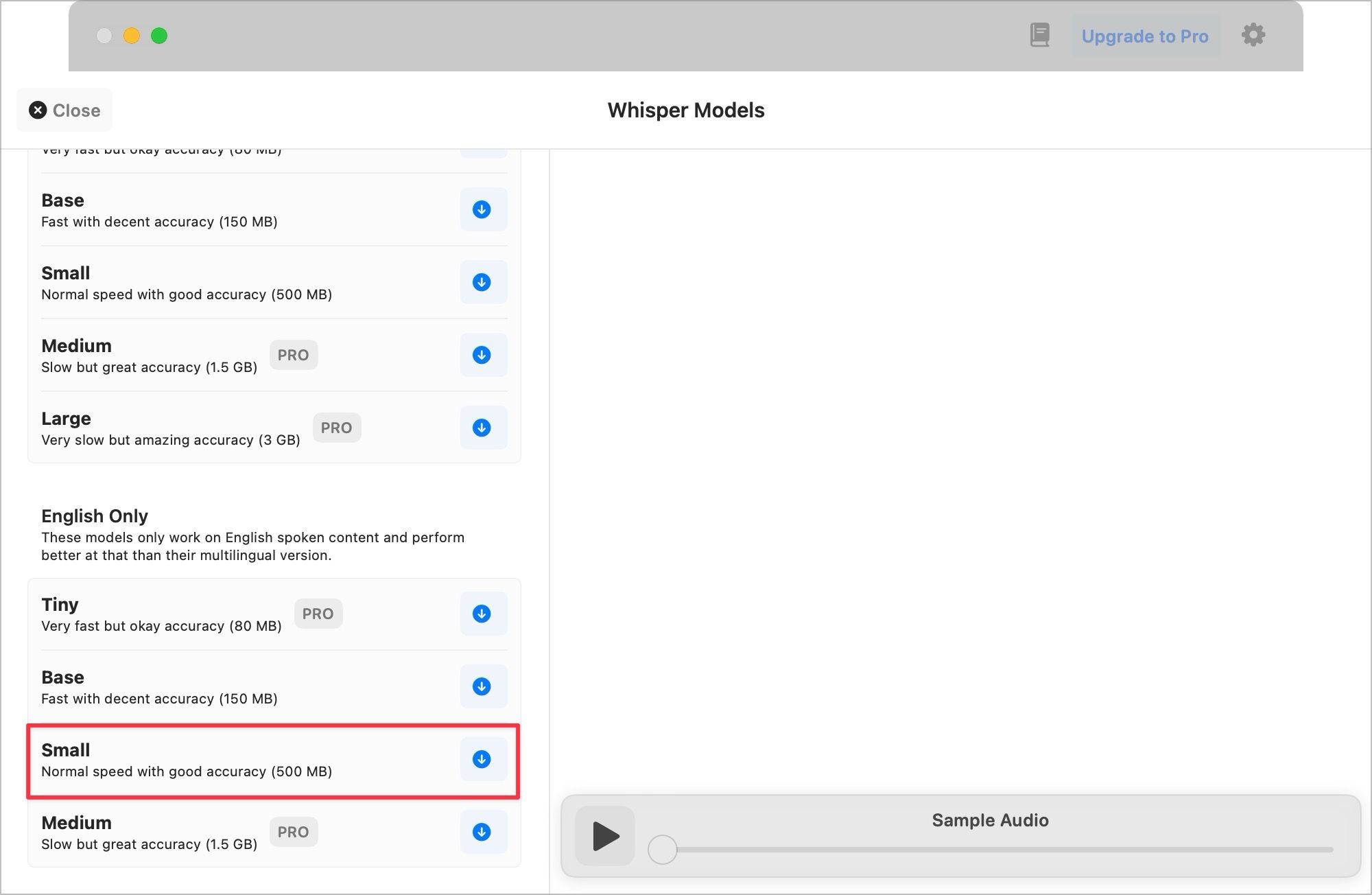Screen dimensions: 1372x895
Task: Download the English Only Base model
Action: [483, 686]
